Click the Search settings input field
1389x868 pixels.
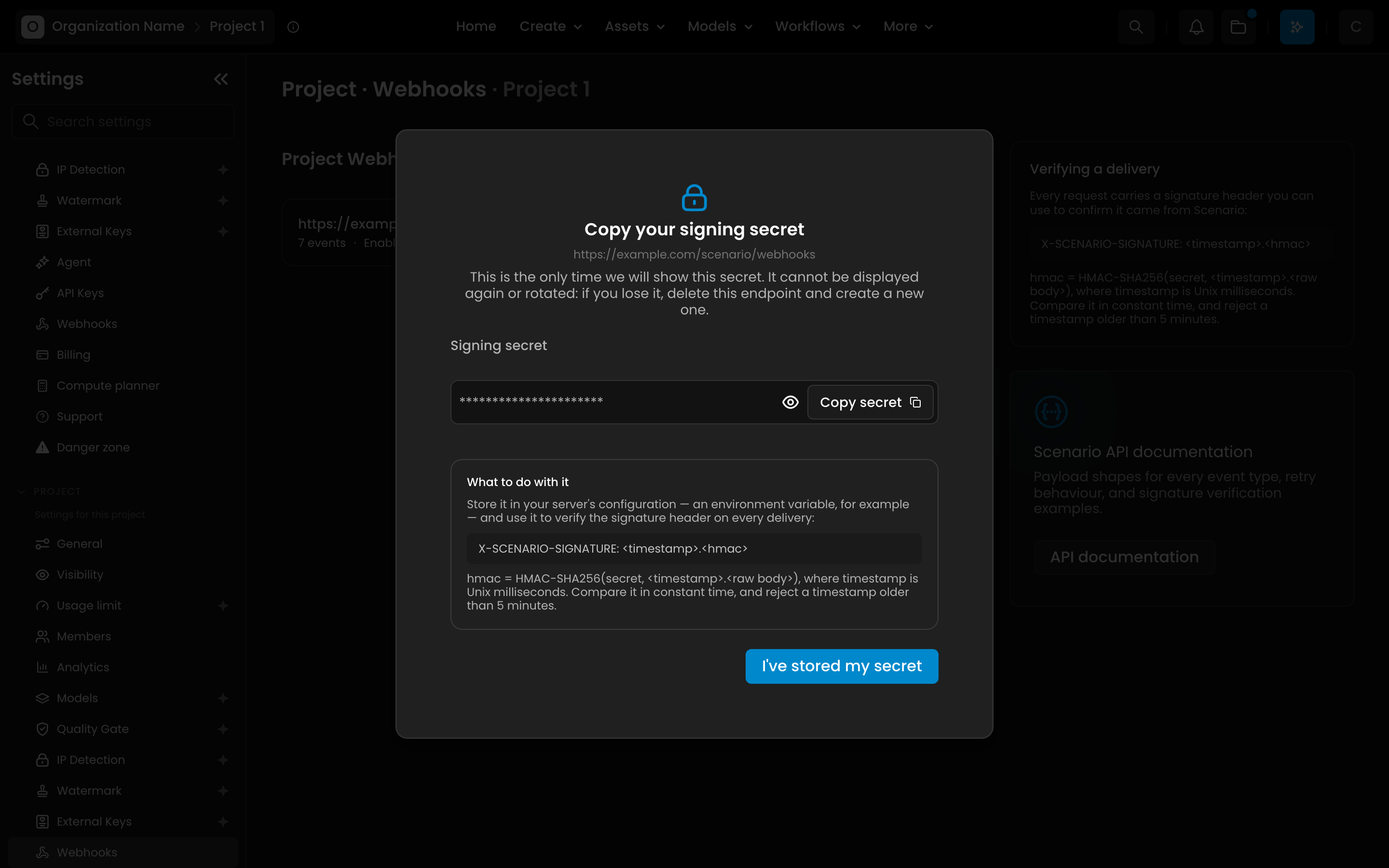click(123, 122)
